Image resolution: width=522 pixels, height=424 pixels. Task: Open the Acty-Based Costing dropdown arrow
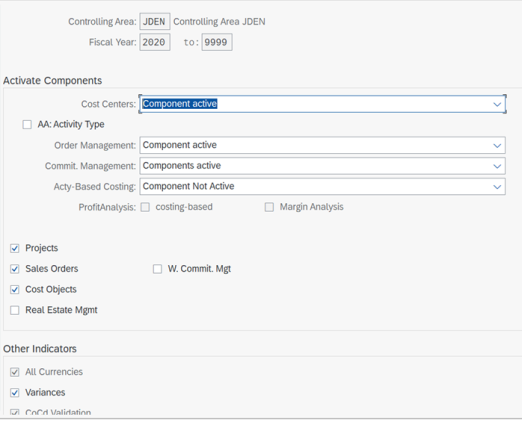(x=497, y=187)
